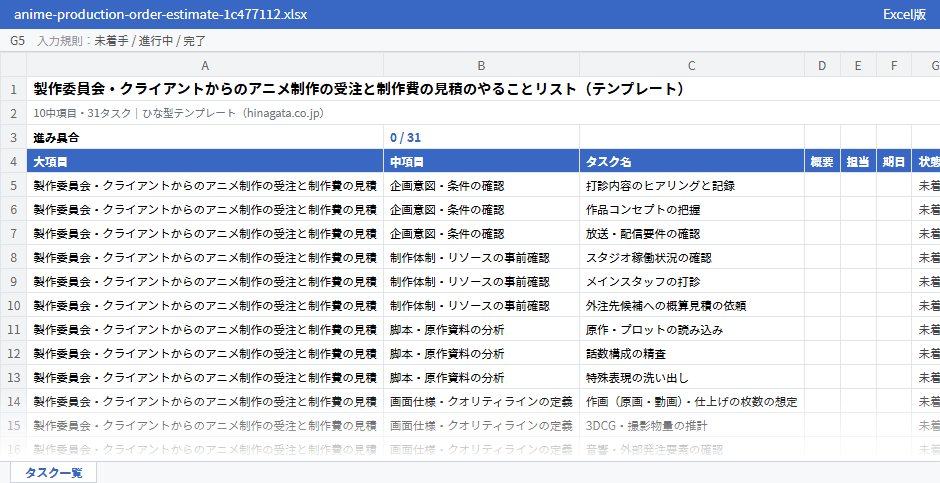Image resolution: width=940 pixels, height=483 pixels.
Task: Click task cell 作画(原画・動画)・仕上げの枚数の想定
Action: tap(692, 401)
